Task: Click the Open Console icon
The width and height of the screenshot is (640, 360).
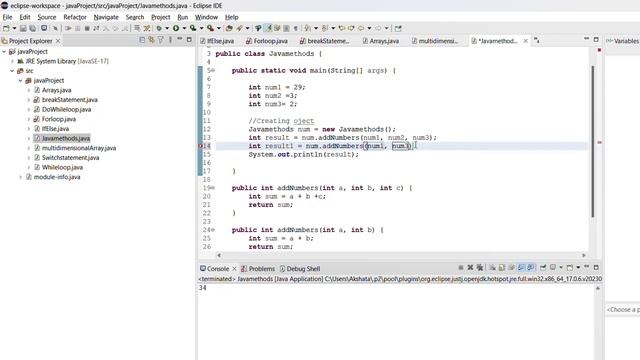Action: 570,268
